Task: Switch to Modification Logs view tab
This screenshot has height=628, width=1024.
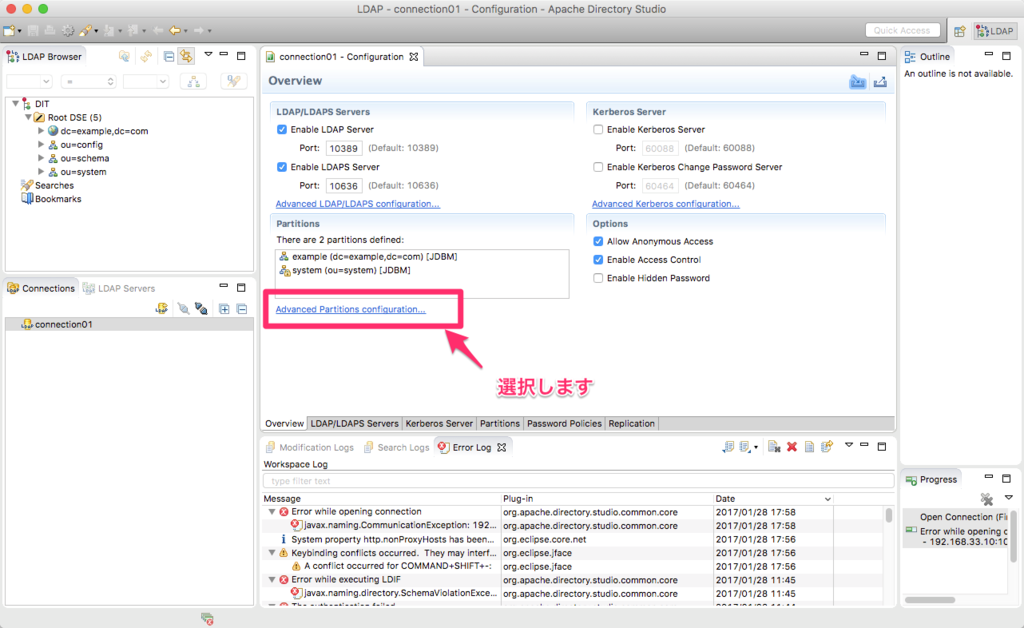Action: [x=310, y=447]
